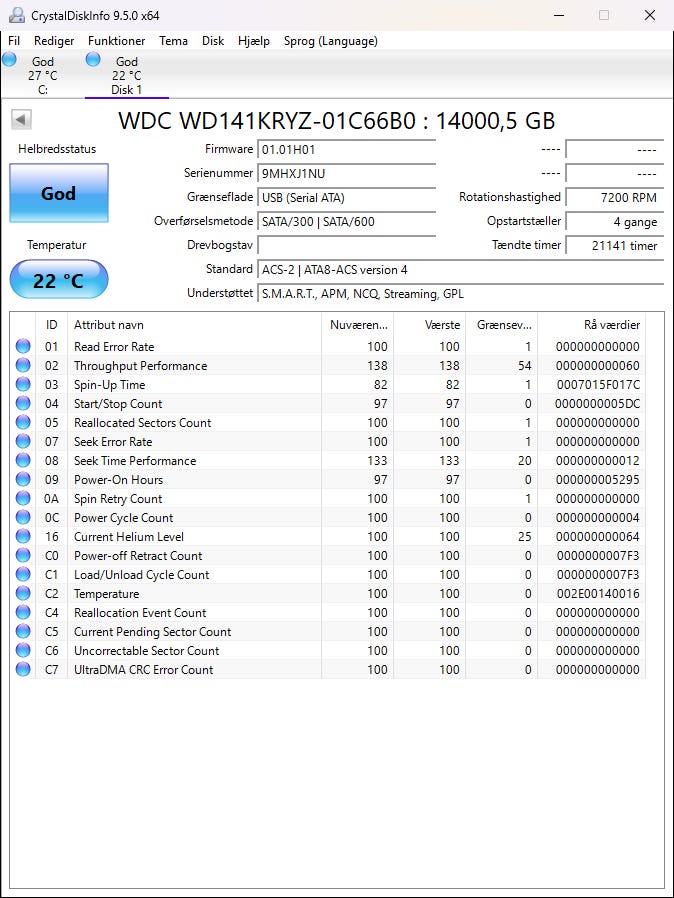Select the Disk 1 drive tab
Screen dimensions: 674x898
point(127,75)
